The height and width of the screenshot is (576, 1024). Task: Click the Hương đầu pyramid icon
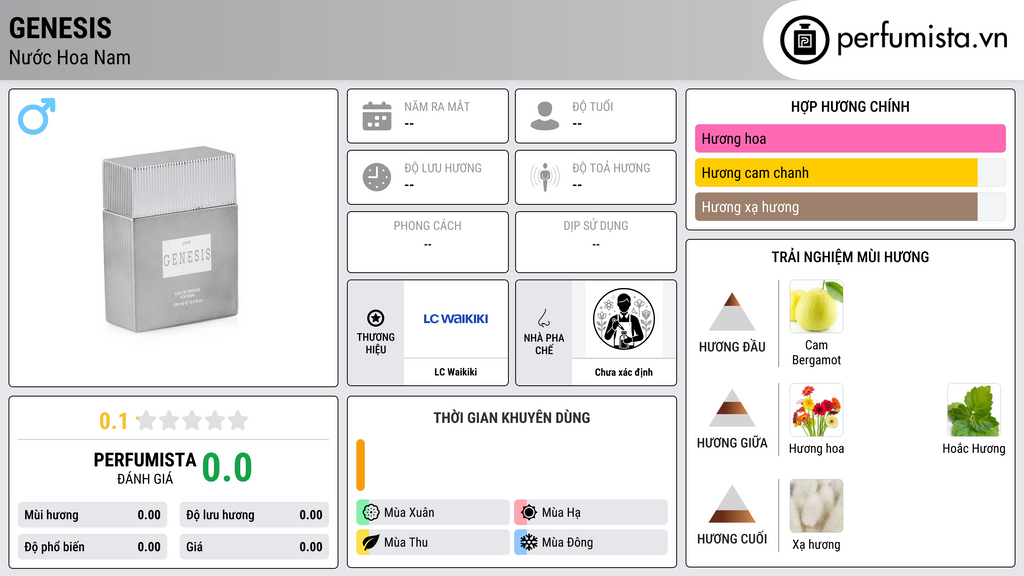[x=732, y=312]
